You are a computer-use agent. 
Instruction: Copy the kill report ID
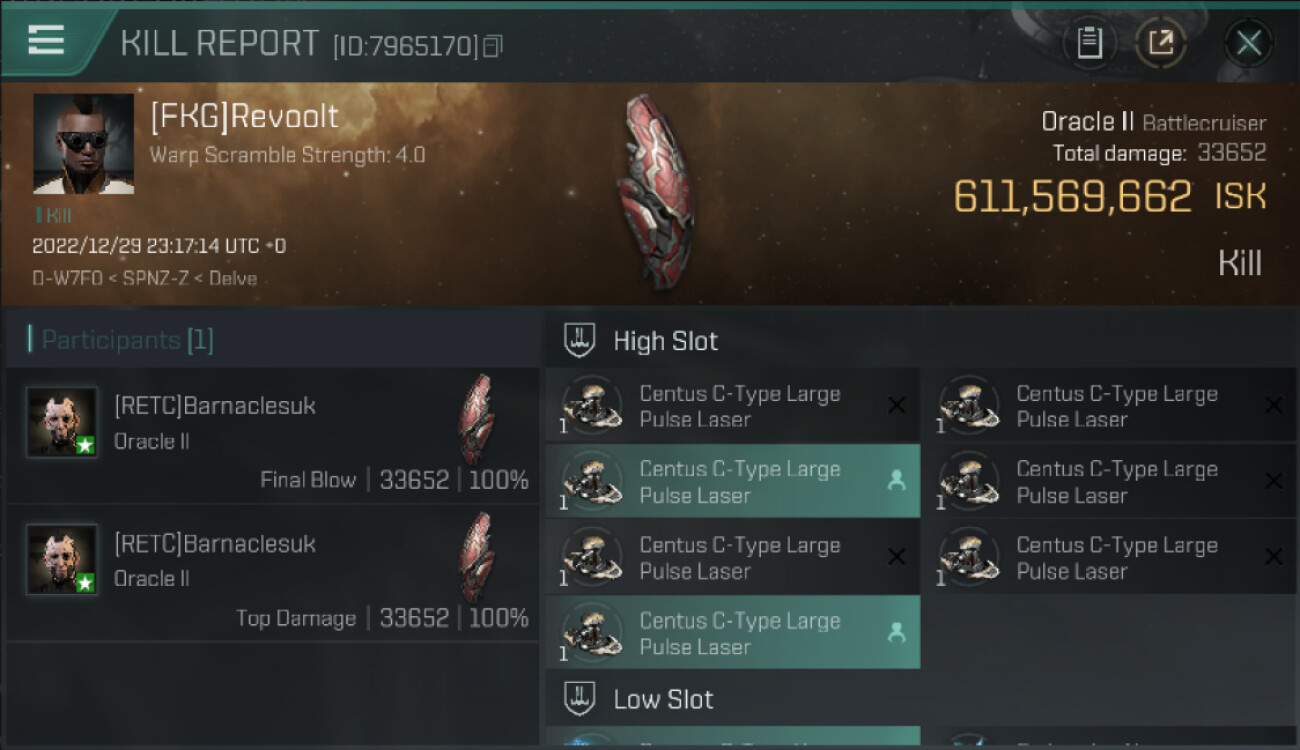tap(492, 46)
